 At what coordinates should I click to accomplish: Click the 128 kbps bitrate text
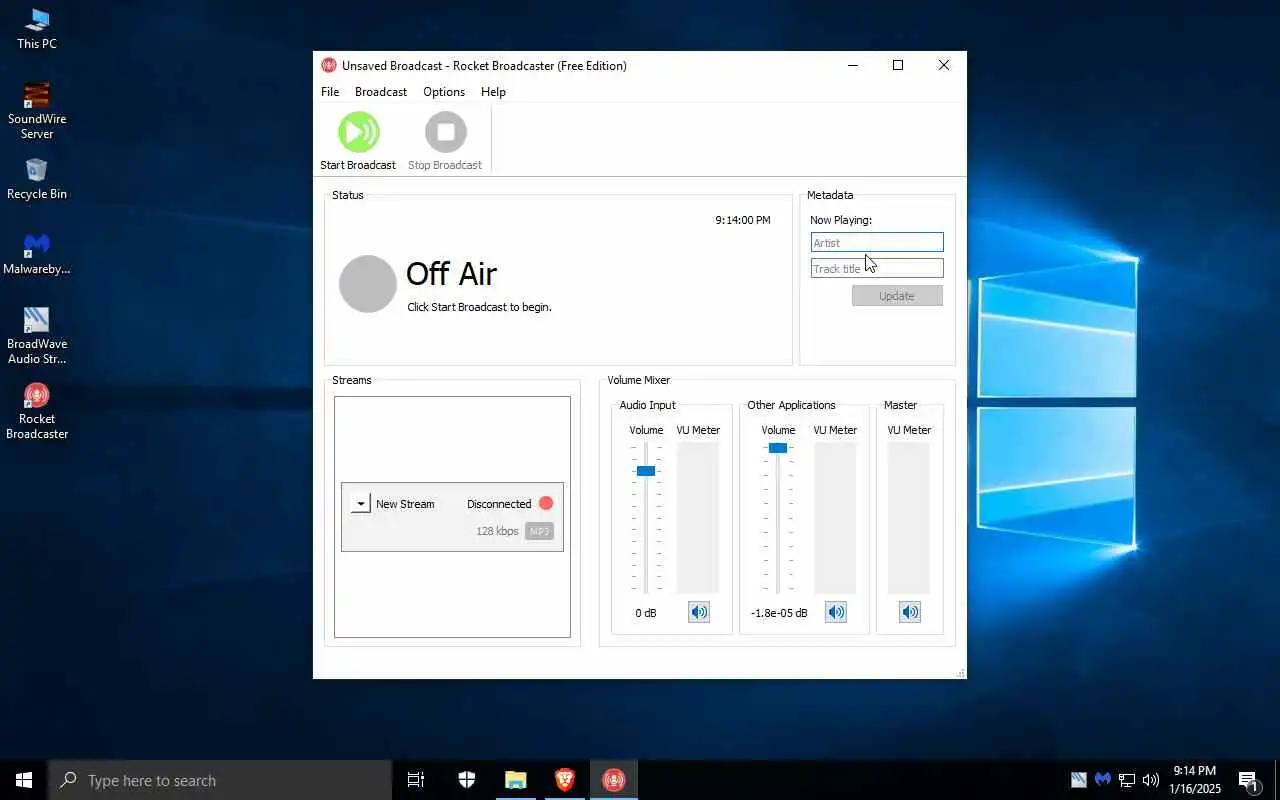point(497,531)
